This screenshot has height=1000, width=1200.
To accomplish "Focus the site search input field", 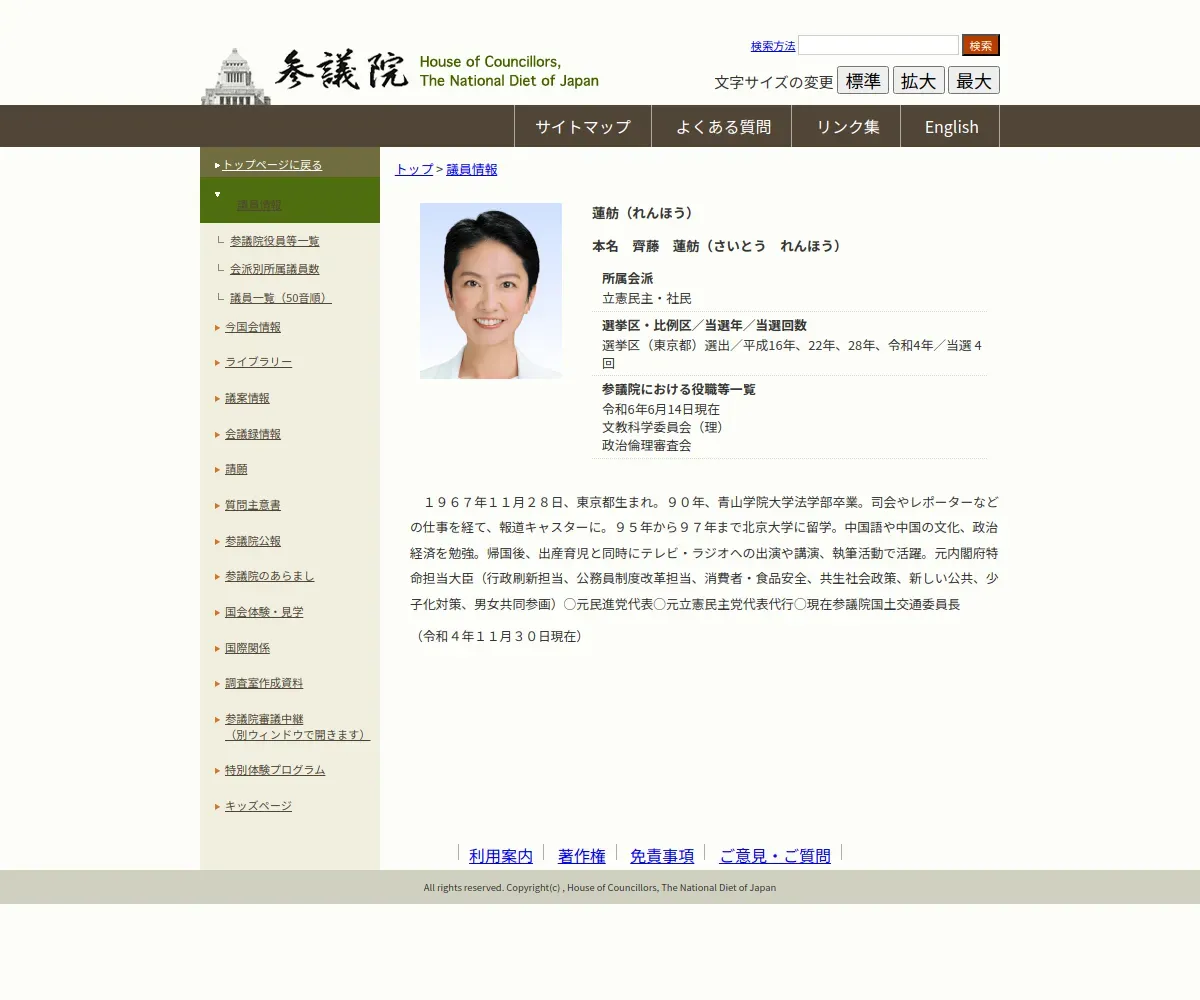I will 878,45.
